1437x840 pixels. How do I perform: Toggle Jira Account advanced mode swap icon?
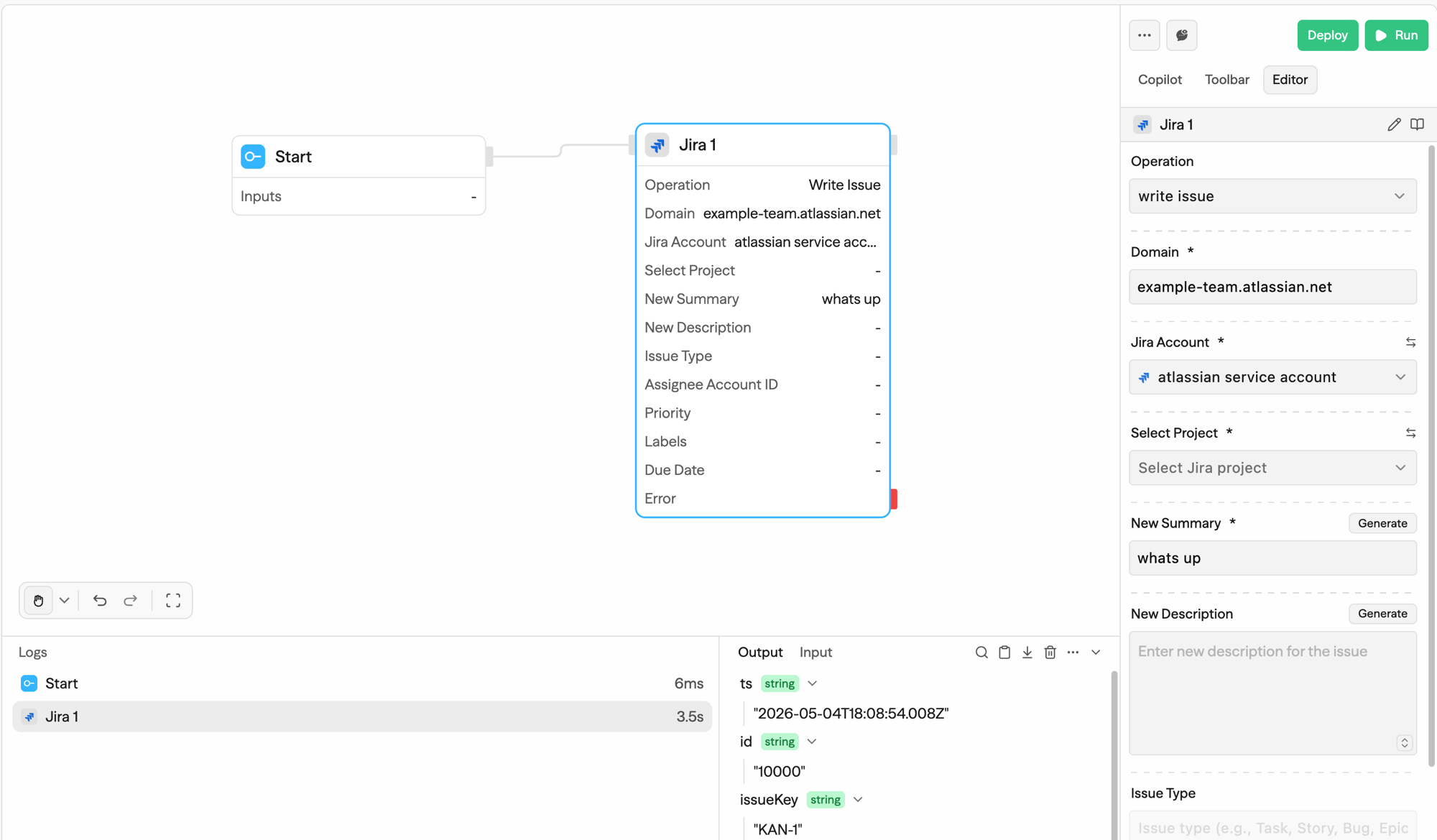(x=1410, y=343)
